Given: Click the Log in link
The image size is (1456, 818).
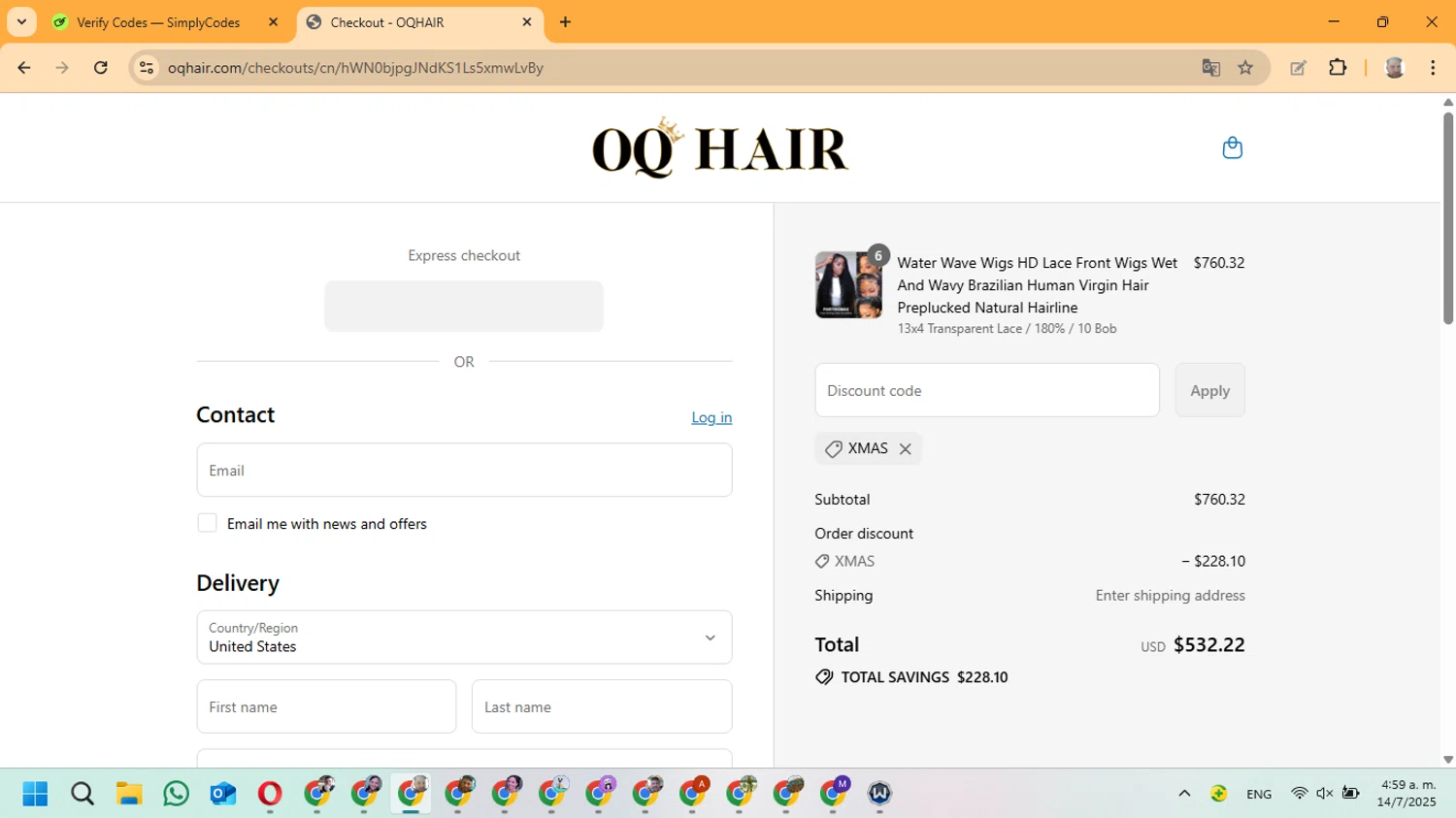Looking at the screenshot, I should pyautogui.click(x=711, y=417).
